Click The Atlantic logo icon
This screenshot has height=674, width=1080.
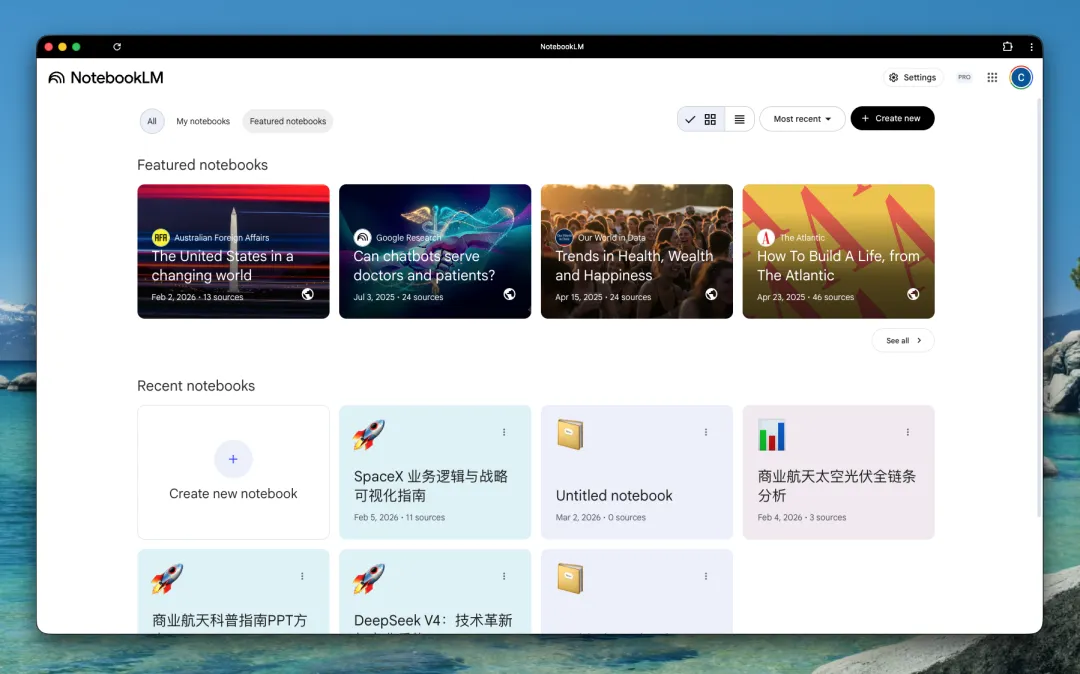click(766, 238)
